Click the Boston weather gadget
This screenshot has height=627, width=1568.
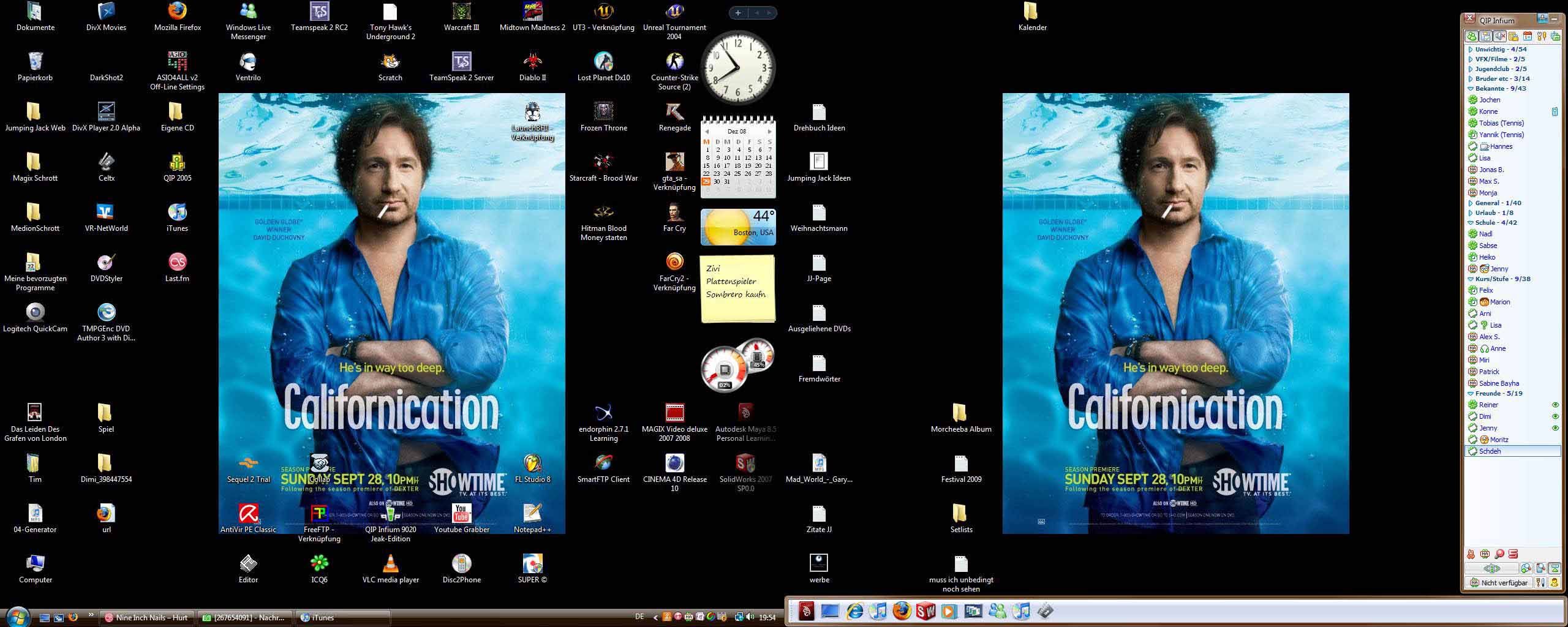738,227
